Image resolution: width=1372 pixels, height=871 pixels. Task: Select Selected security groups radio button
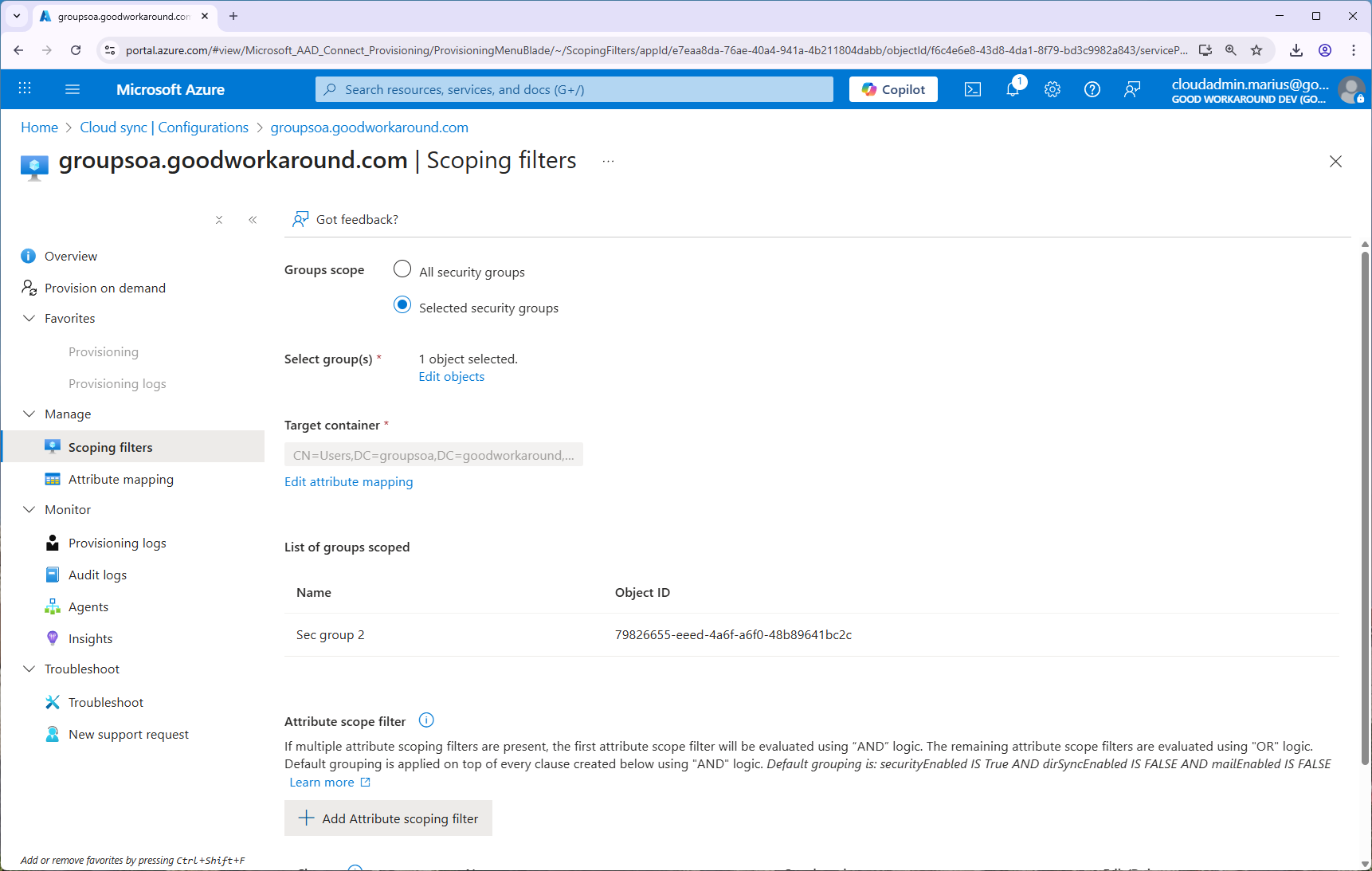tap(402, 306)
